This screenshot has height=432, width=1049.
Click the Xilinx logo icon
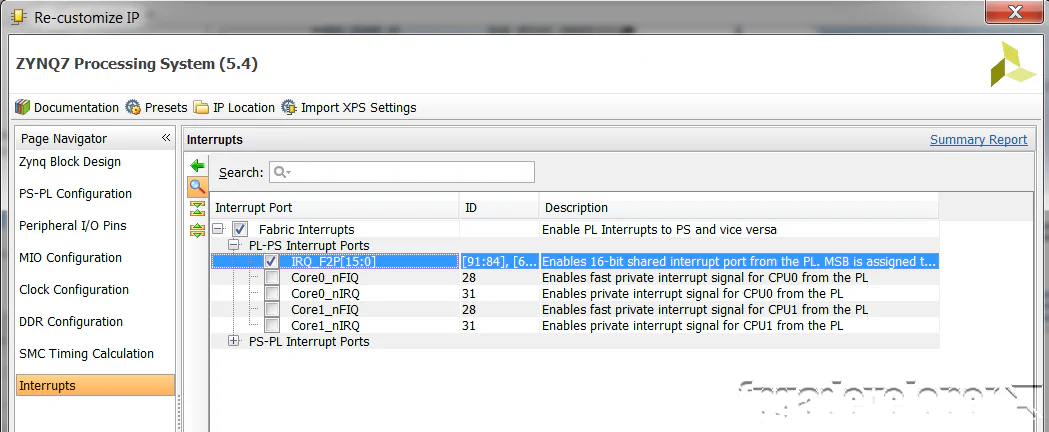tap(1013, 64)
